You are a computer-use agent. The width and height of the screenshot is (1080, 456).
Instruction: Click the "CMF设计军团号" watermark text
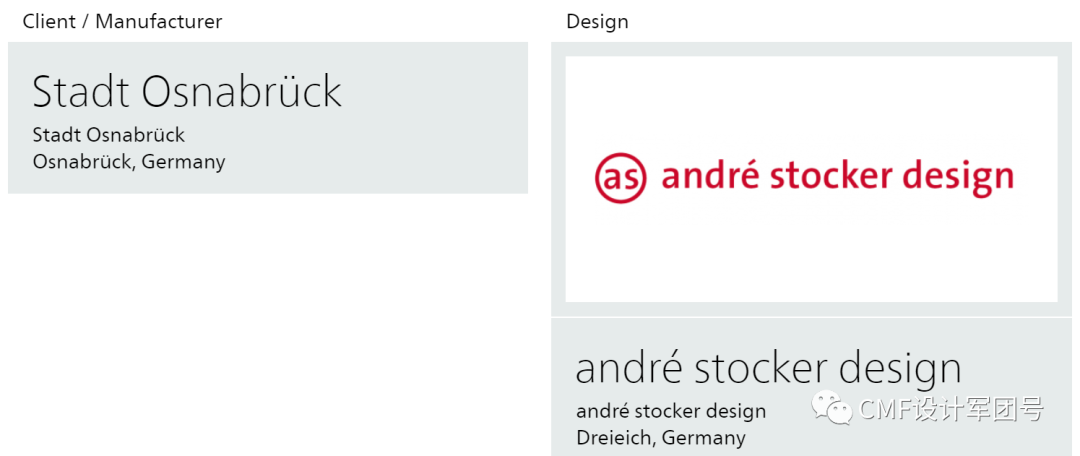point(951,409)
